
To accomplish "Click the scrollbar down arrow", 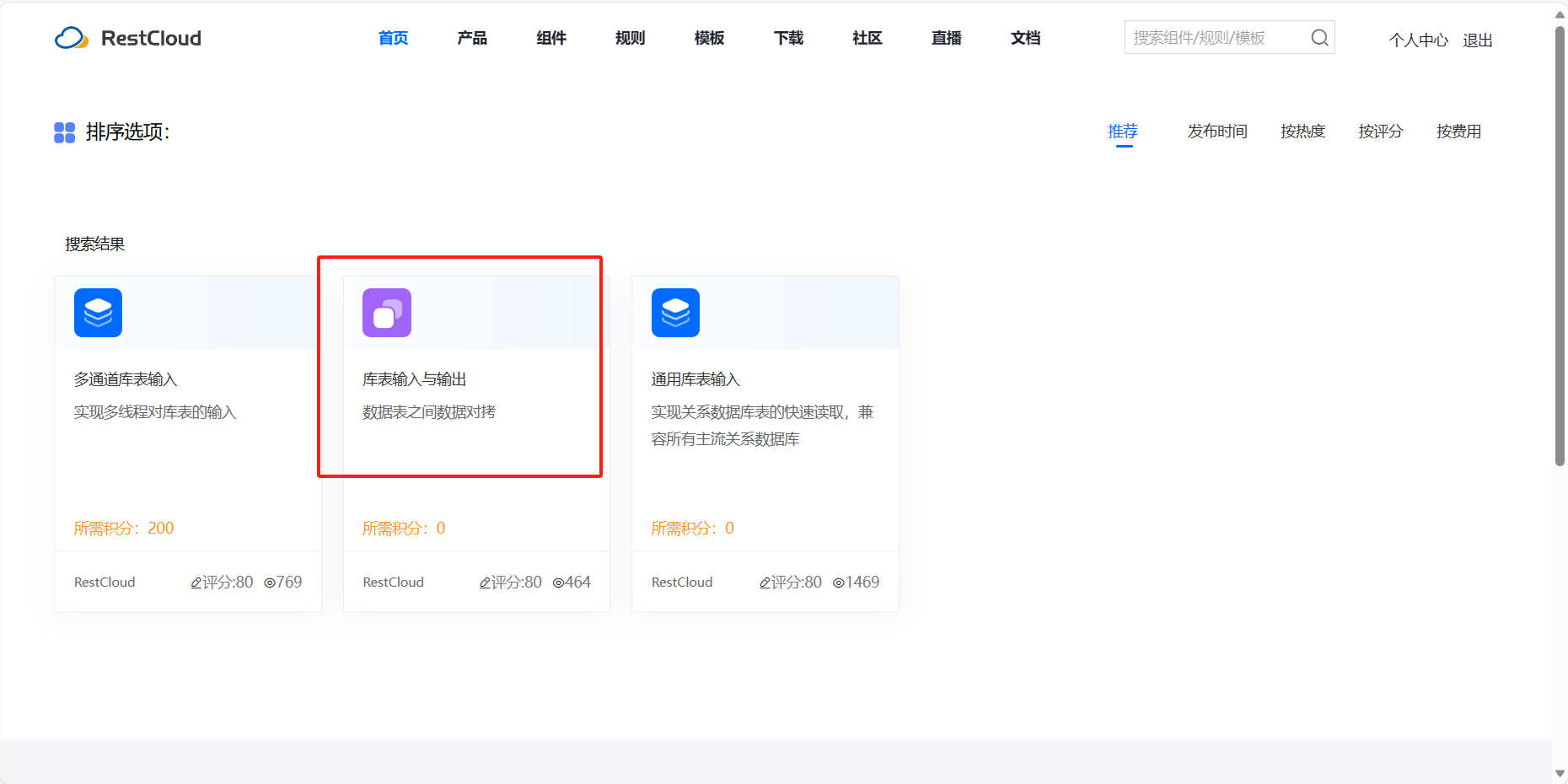I will [1560, 773].
